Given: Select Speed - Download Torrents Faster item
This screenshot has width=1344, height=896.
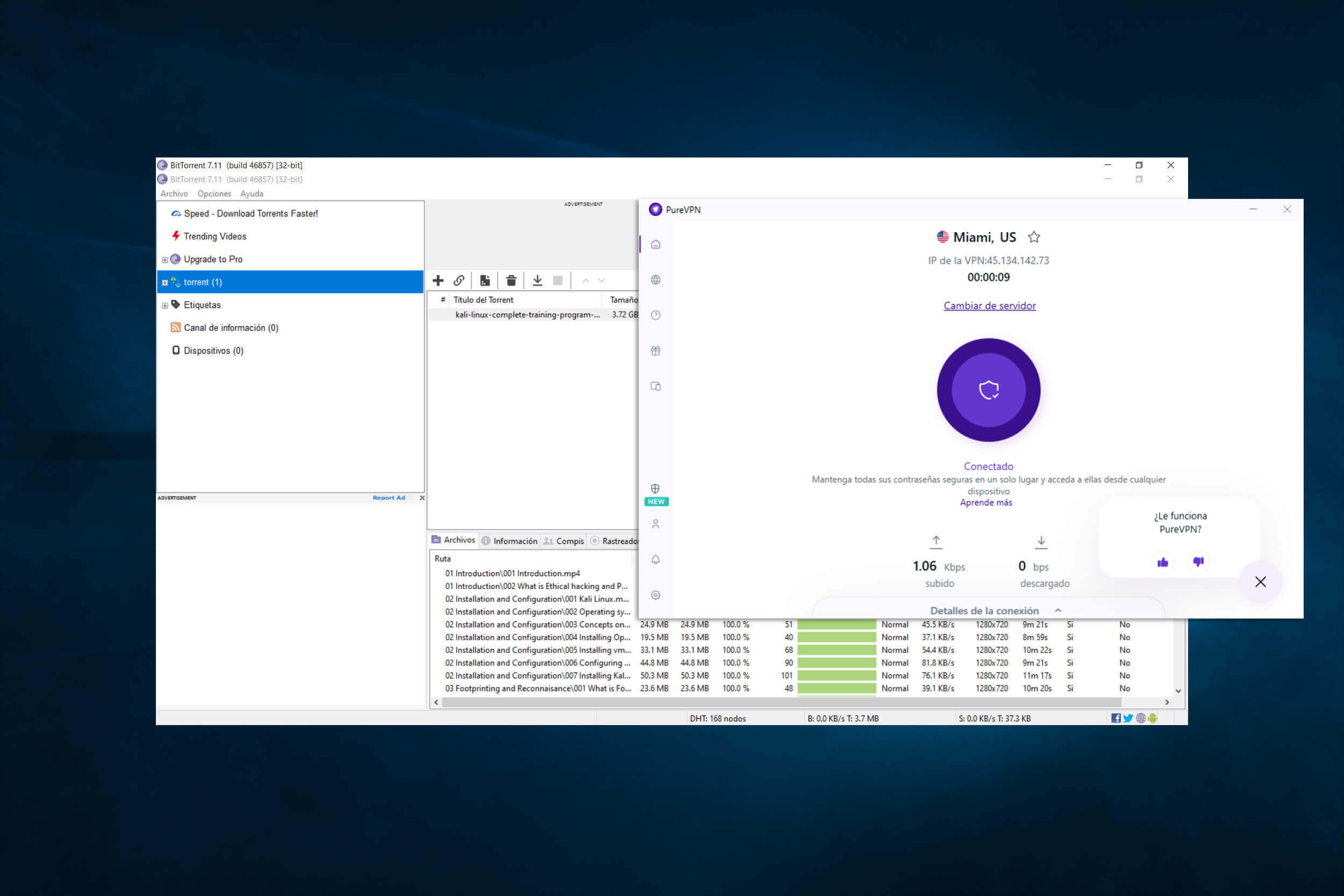Looking at the screenshot, I should (x=251, y=214).
